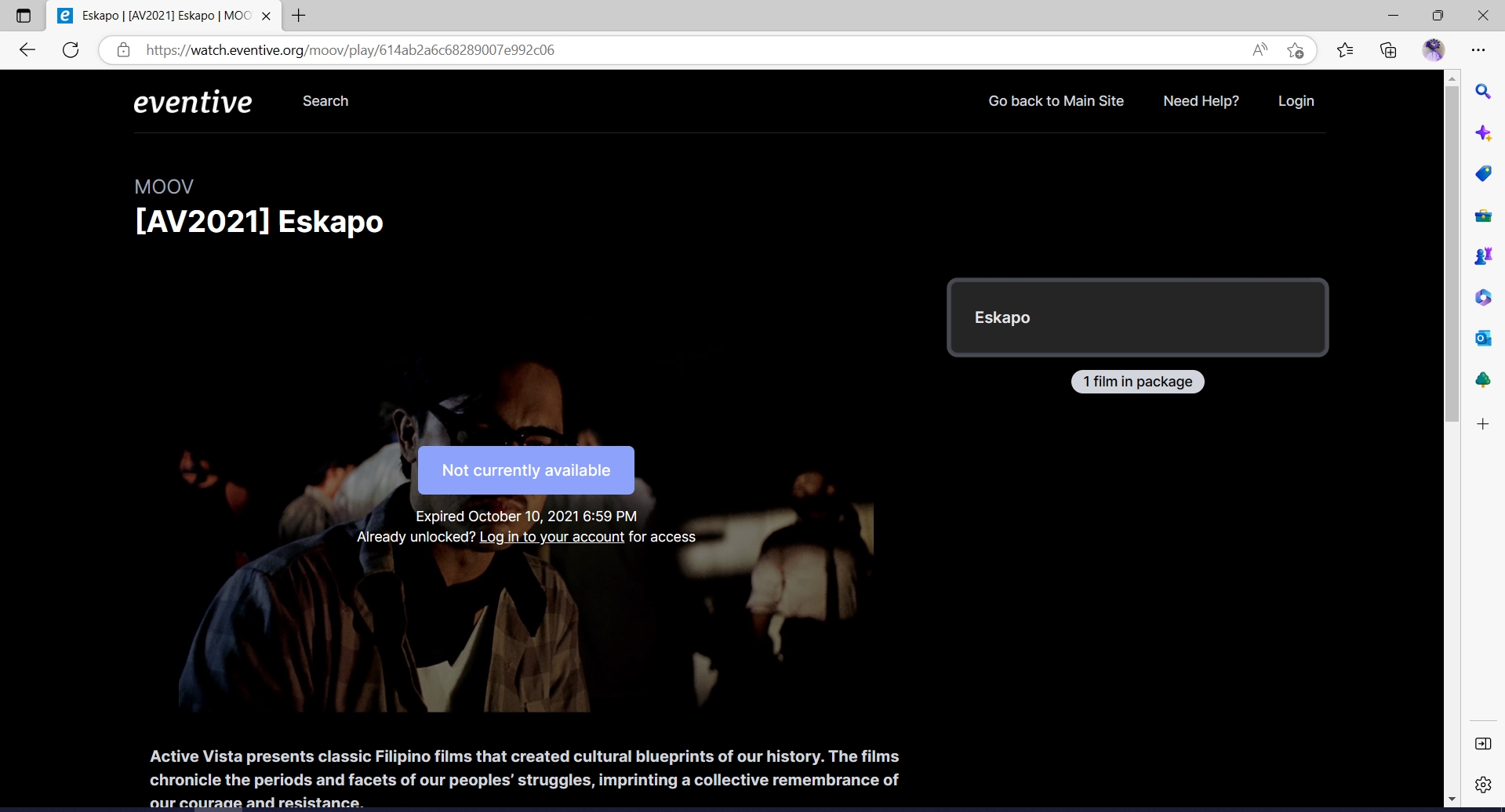Open the Shopping tag sidebar icon
The height and width of the screenshot is (812, 1505).
[1484, 173]
